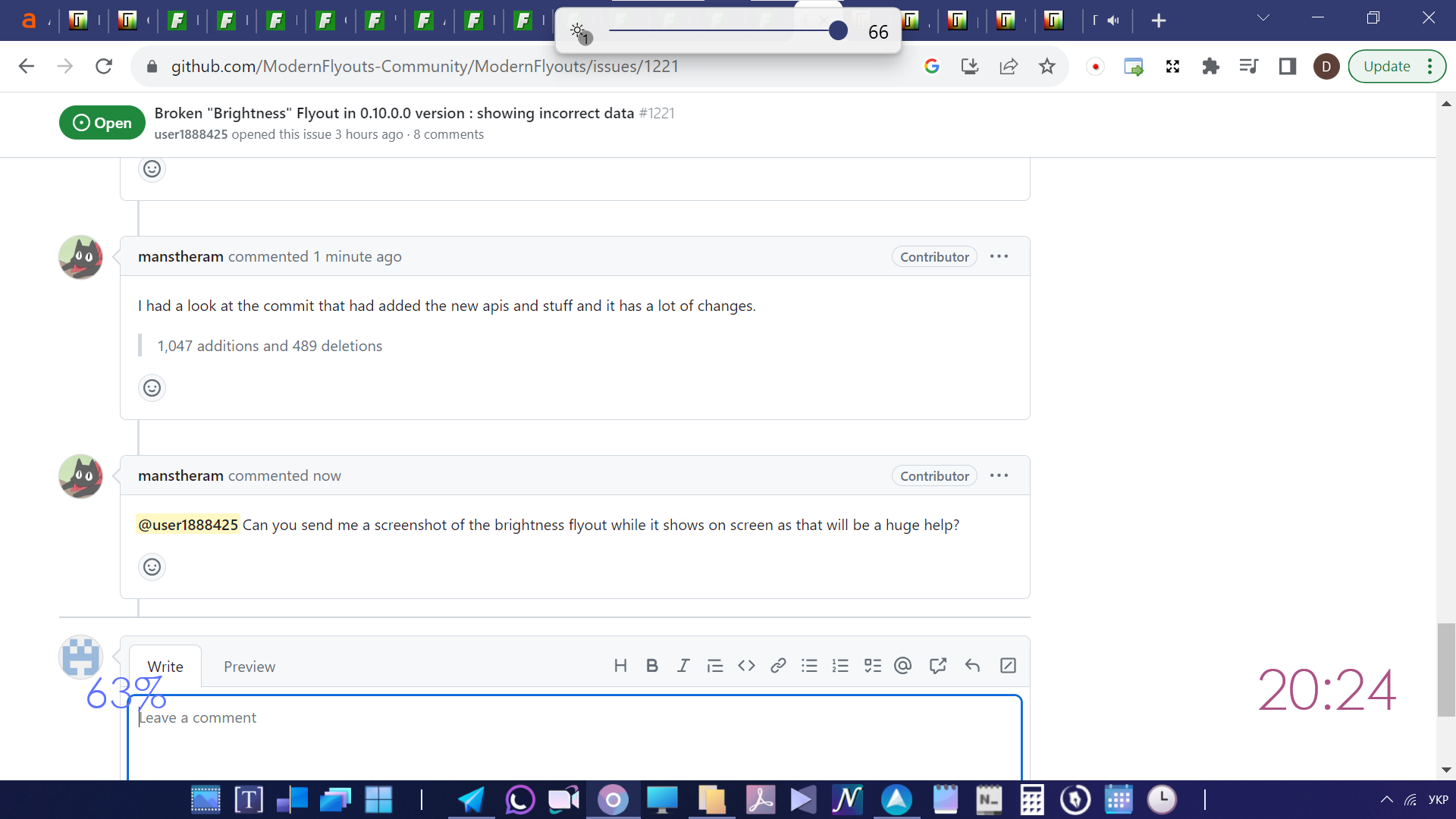The image size is (1456, 819).
Task: Click the brightness flyout slider handle
Action: click(838, 31)
